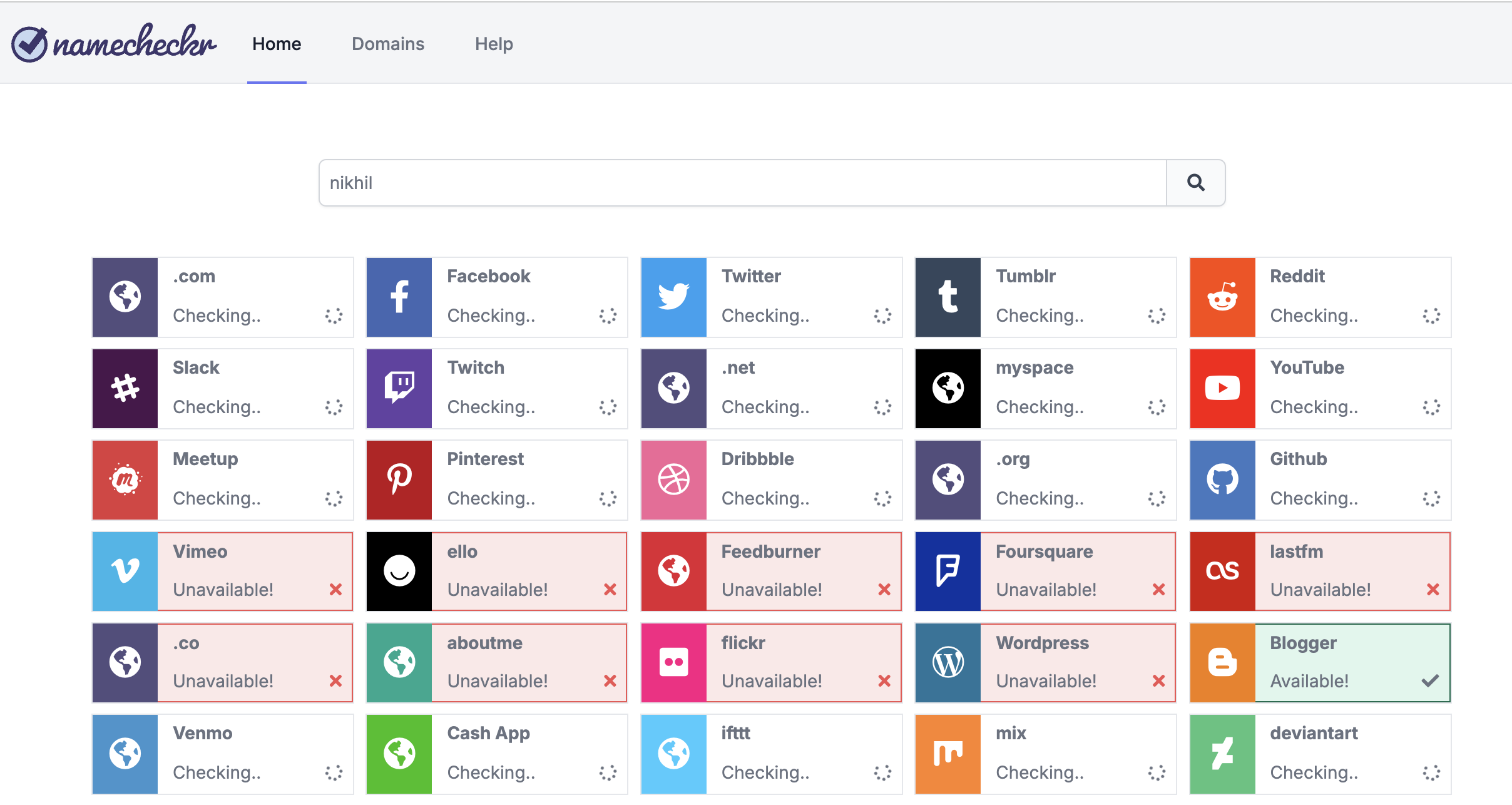Viewport: 1512px width, 805px height.
Task: Click the magnifier search button
Action: point(1195,183)
